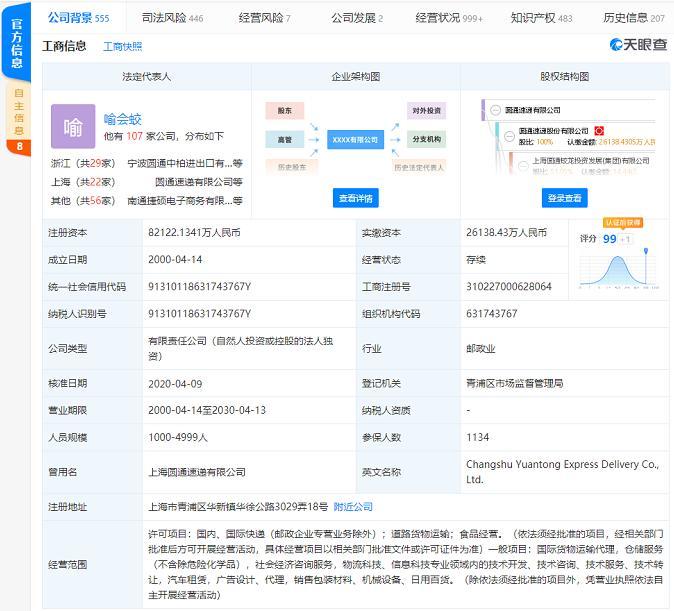Click the 股权结构图 column header
Image resolution: width=674 pixels, height=611 pixels.
(564, 77)
